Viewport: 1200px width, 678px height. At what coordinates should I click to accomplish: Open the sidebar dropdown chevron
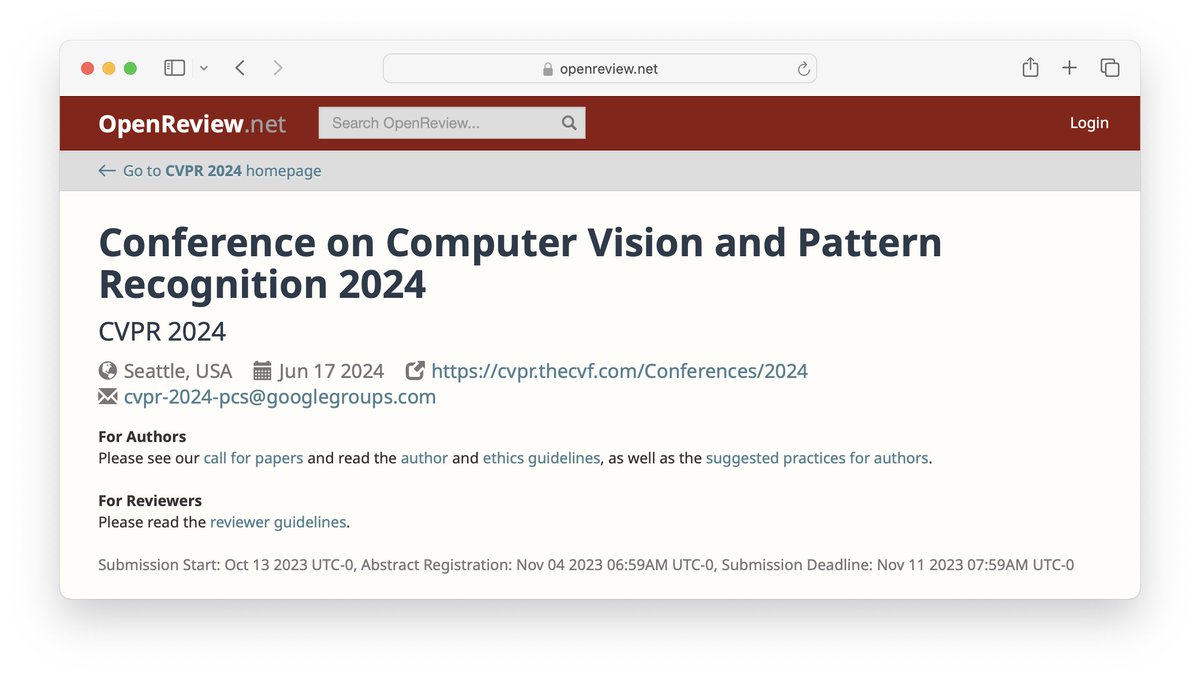pyautogui.click(x=204, y=68)
